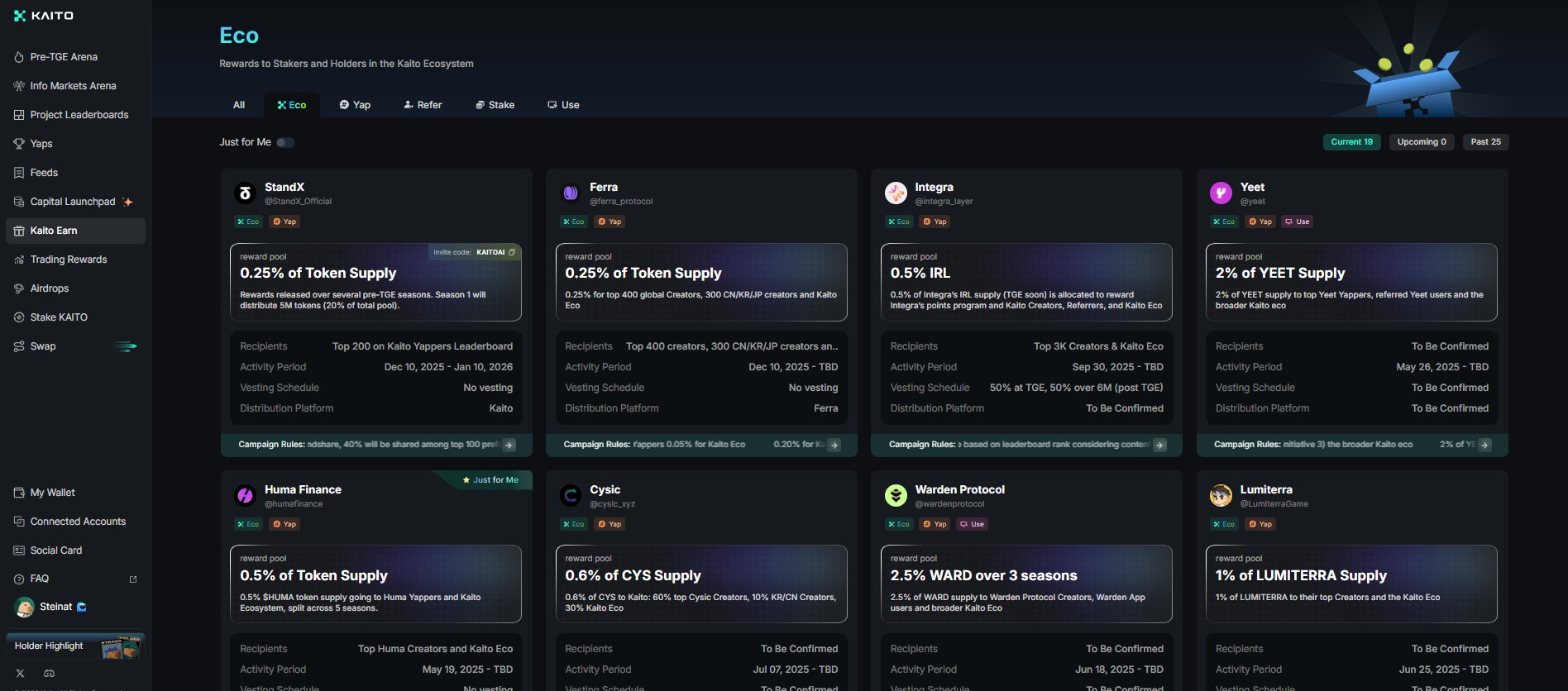Click the Connected Accounts icon

tap(19, 522)
